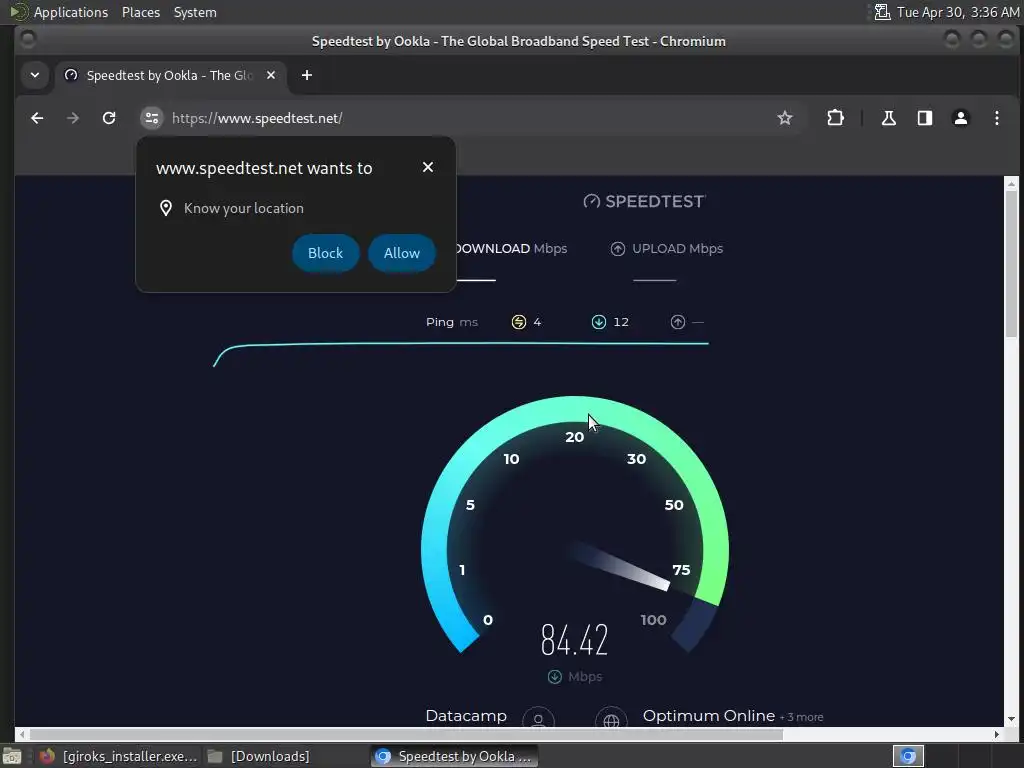Block location access for speedtest.net
Viewport: 1024px width, 768px height.
[325, 253]
